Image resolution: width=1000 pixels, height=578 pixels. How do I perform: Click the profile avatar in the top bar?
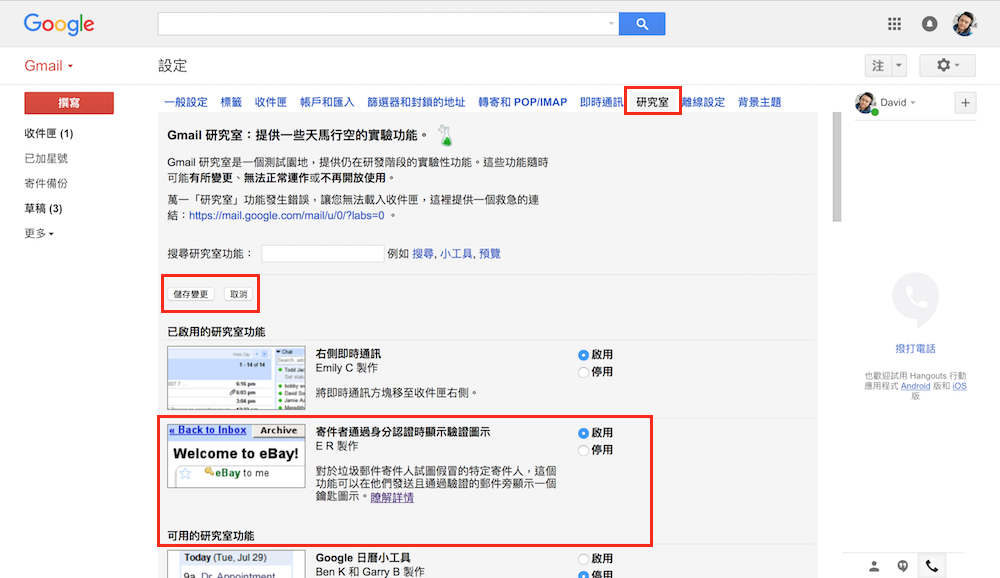964,24
